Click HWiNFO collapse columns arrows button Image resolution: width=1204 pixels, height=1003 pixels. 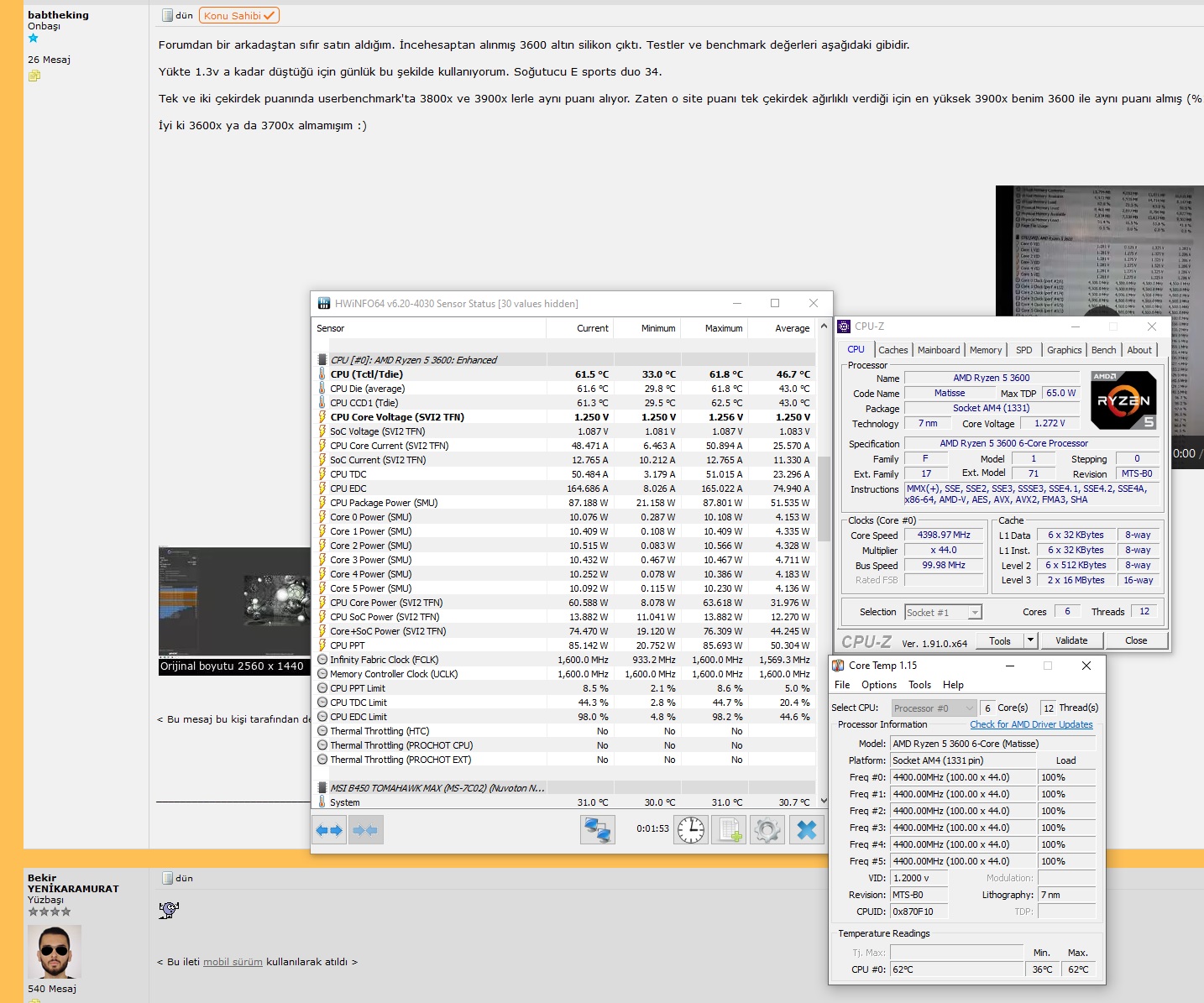pyautogui.click(x=365, y=830)
